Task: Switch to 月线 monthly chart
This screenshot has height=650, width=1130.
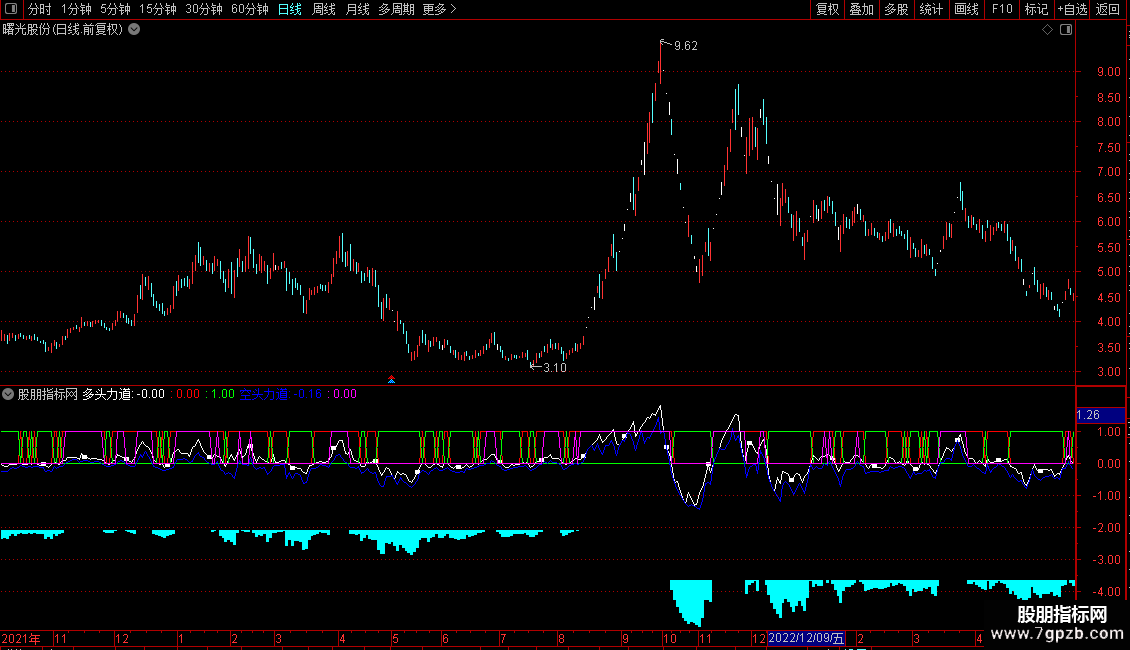Action: [357, 9]
